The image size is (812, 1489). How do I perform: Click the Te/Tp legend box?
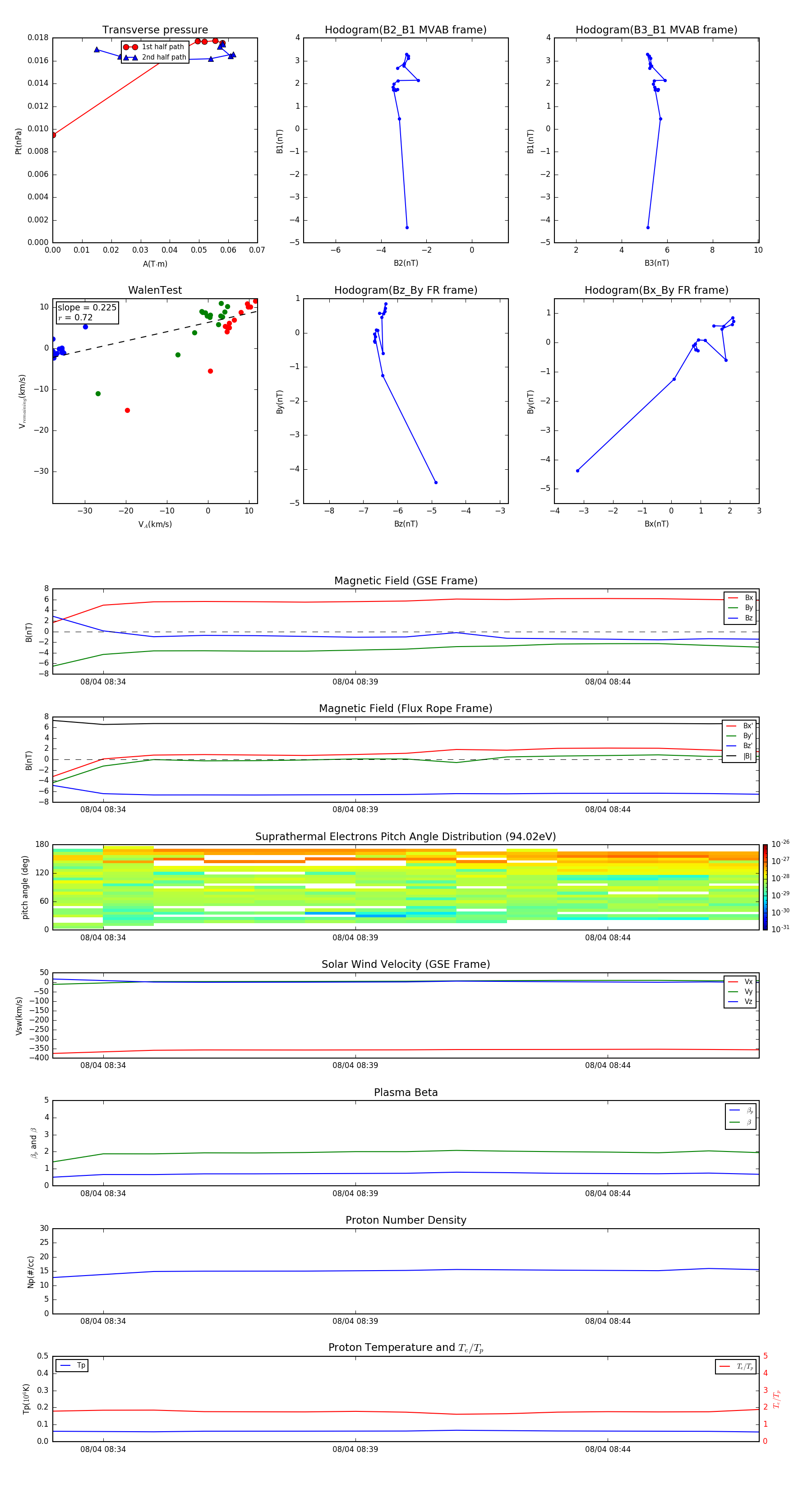tap(736, 1366)
